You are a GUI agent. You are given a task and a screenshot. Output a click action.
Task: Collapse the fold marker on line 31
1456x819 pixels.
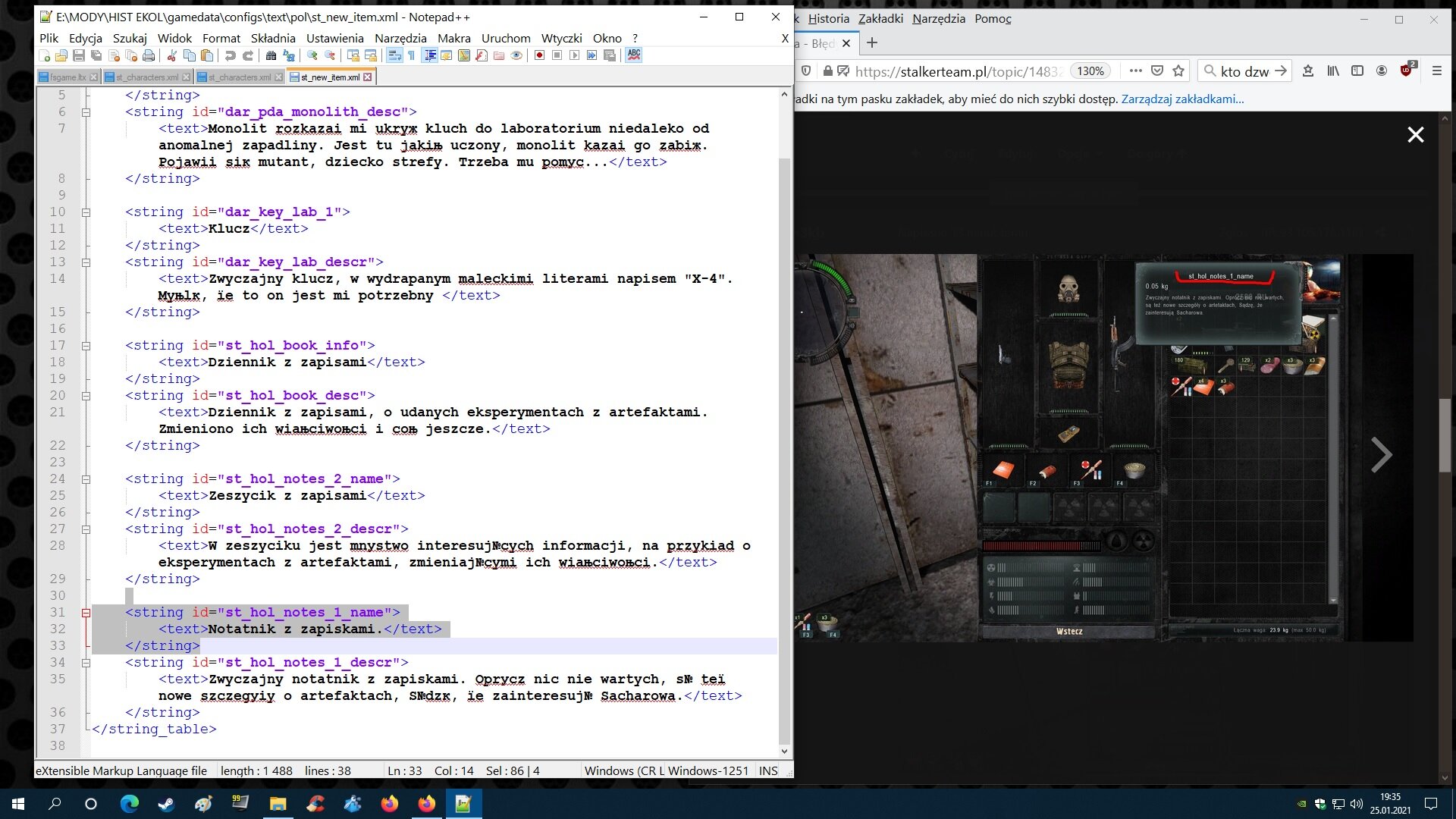tap(86, 613)
